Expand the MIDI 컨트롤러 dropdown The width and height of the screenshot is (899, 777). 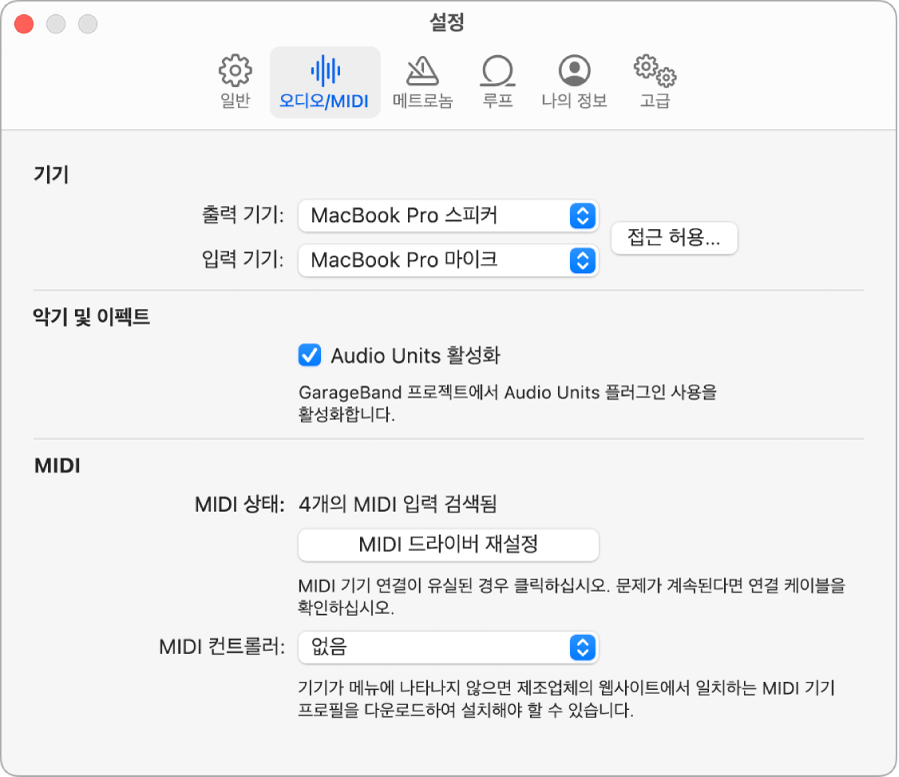(x=448, y=647)
